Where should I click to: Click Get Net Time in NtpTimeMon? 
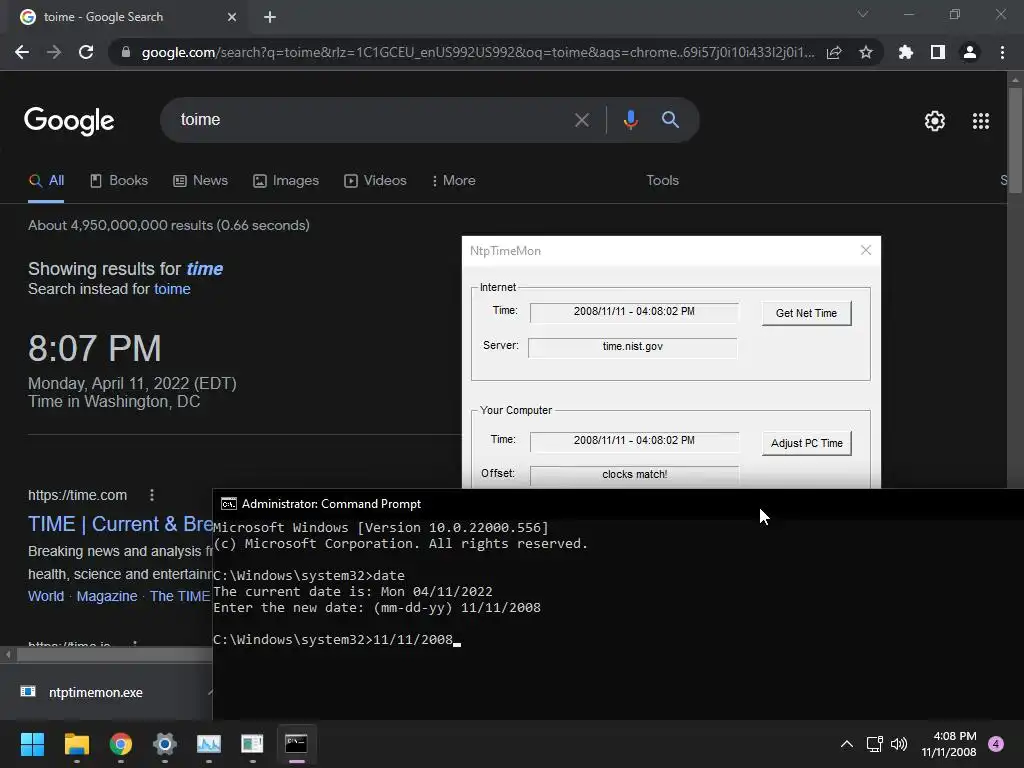[x=807, y=313]
